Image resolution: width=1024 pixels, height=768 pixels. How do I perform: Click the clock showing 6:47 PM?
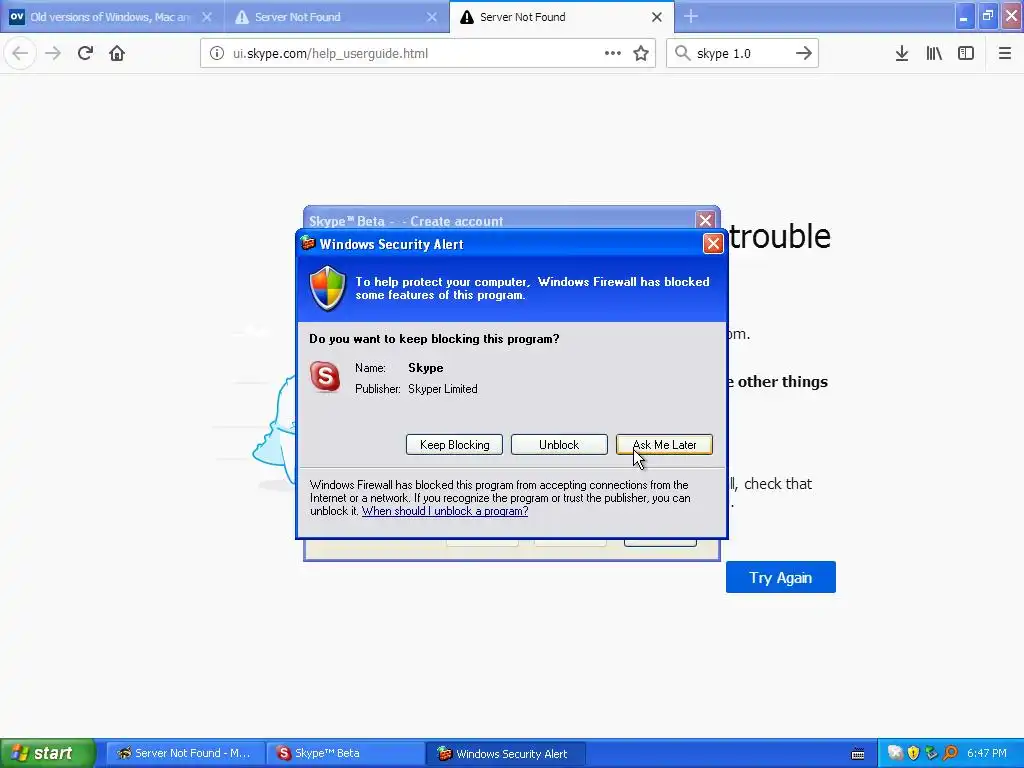click(x=987, y=754)
